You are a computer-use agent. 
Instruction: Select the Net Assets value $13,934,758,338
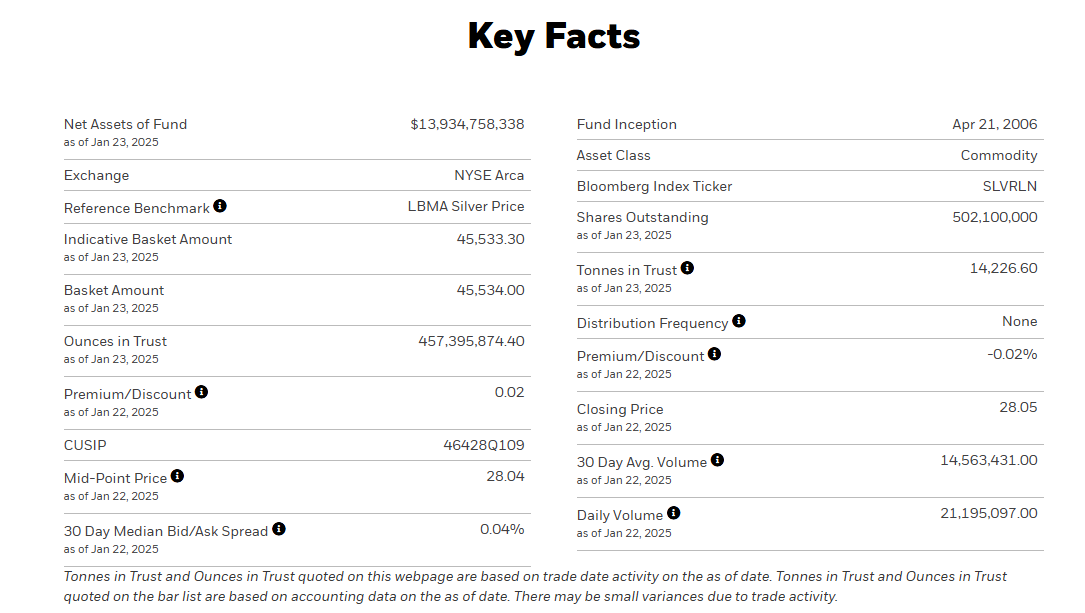467,124
